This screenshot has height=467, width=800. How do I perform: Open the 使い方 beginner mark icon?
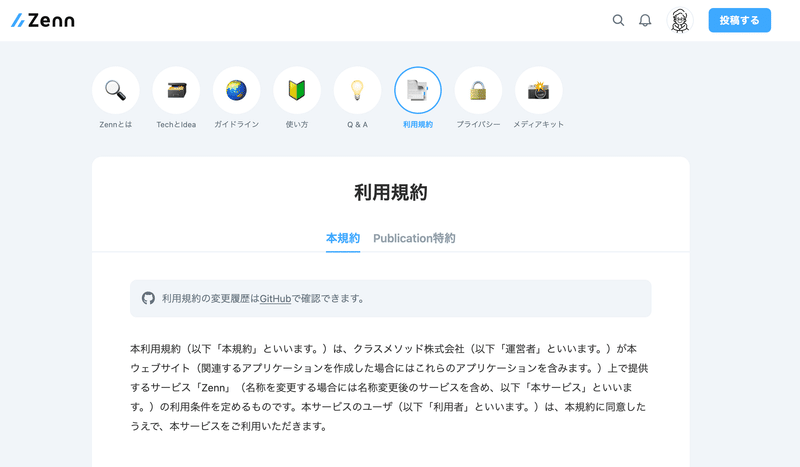[x=297, y=90]
